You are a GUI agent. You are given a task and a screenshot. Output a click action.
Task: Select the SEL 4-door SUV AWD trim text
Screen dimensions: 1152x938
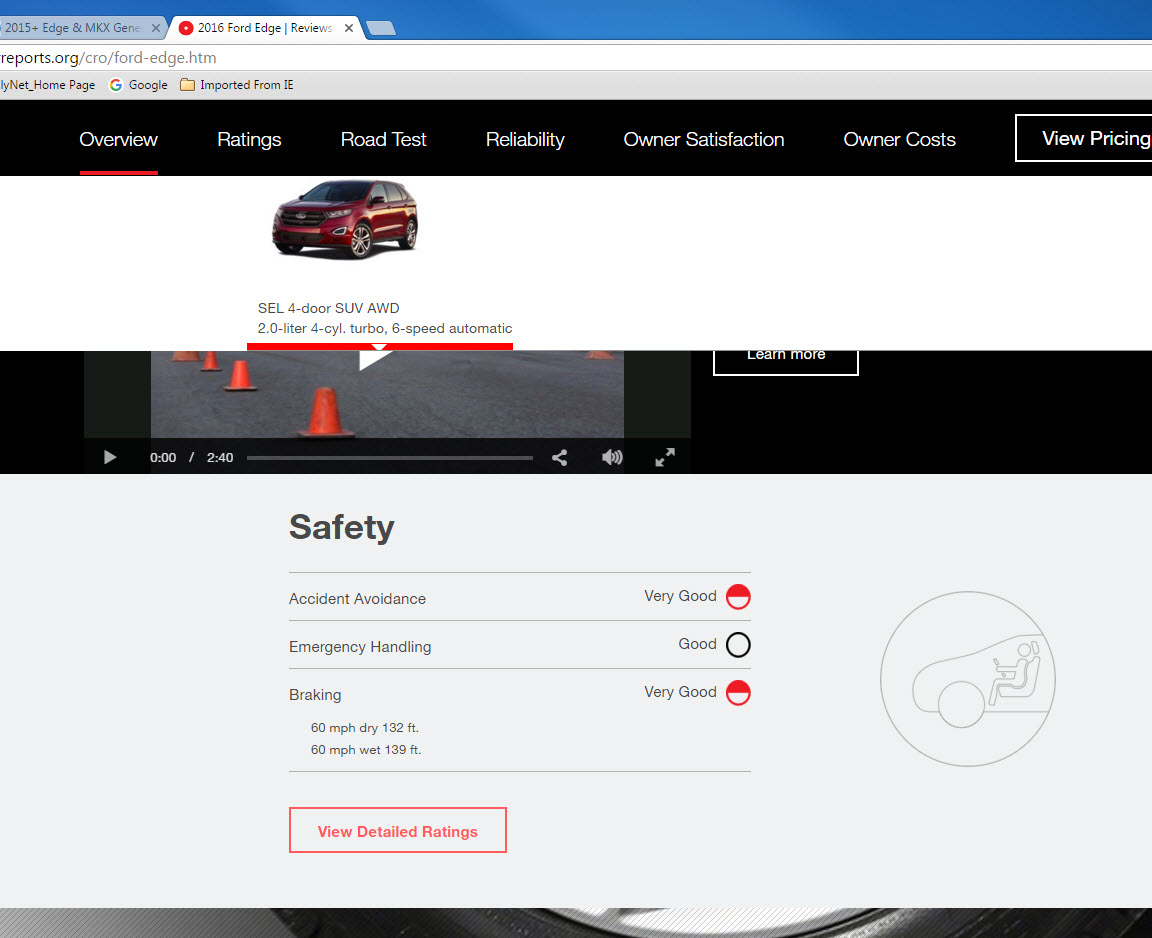point(328,308)
